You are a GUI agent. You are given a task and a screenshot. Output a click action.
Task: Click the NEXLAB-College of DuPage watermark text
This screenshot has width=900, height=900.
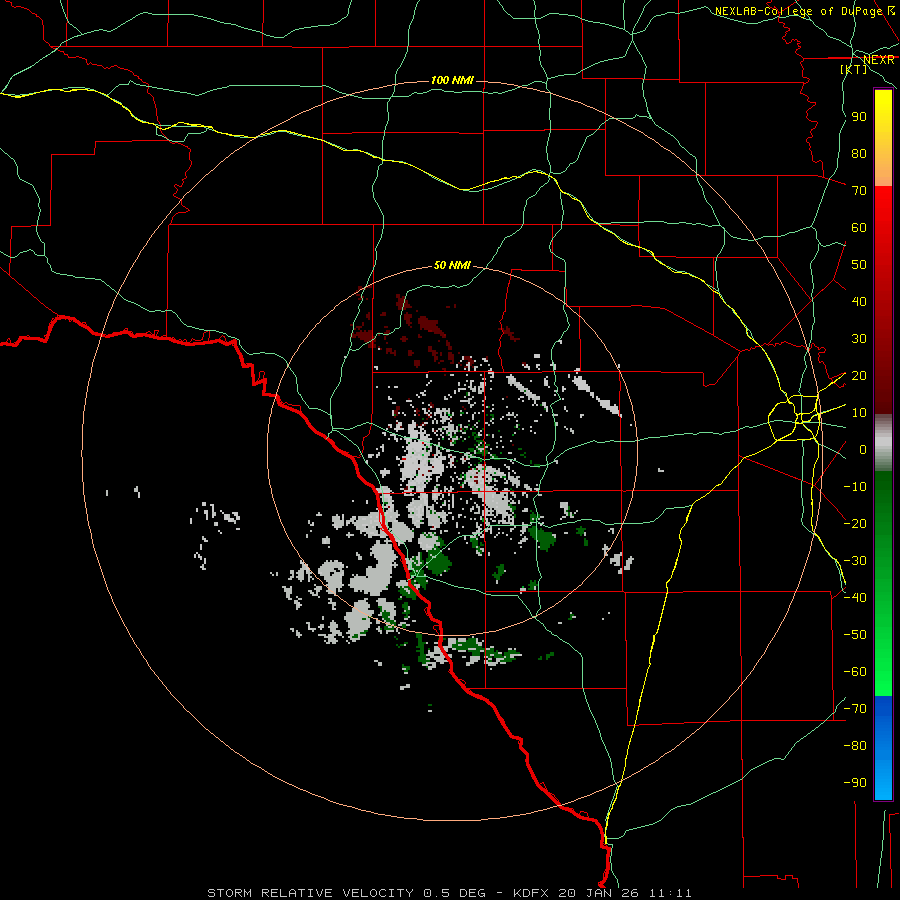[x=805, y=11]
